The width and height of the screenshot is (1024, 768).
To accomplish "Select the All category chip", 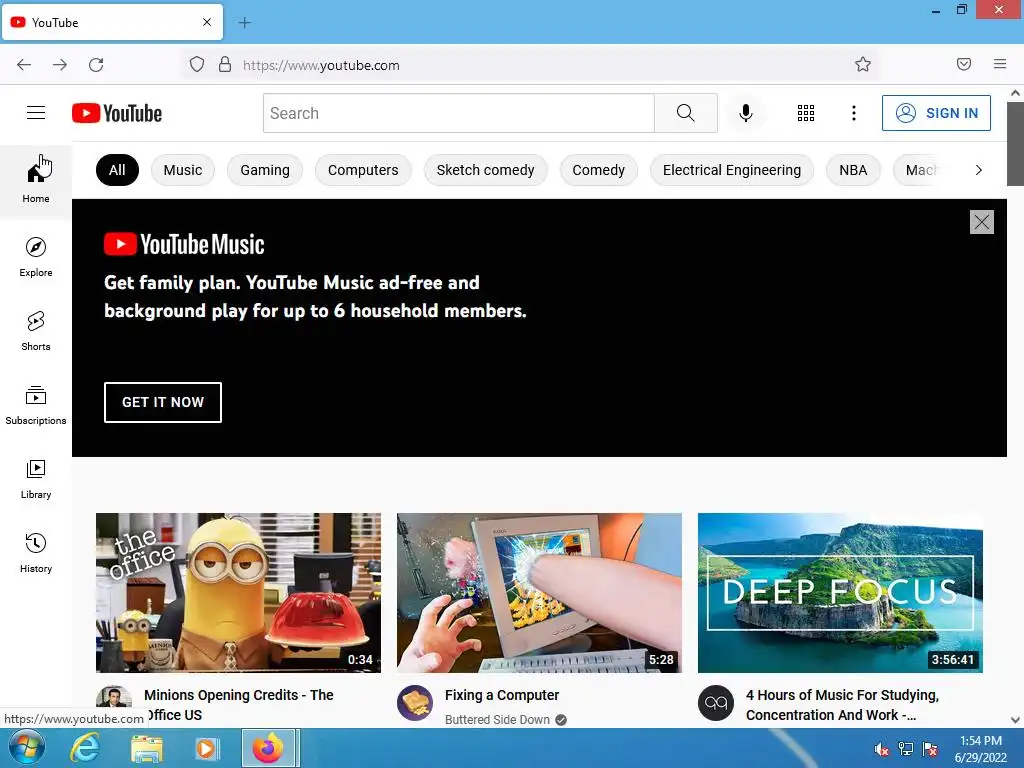I will click(x=118, y=170).
